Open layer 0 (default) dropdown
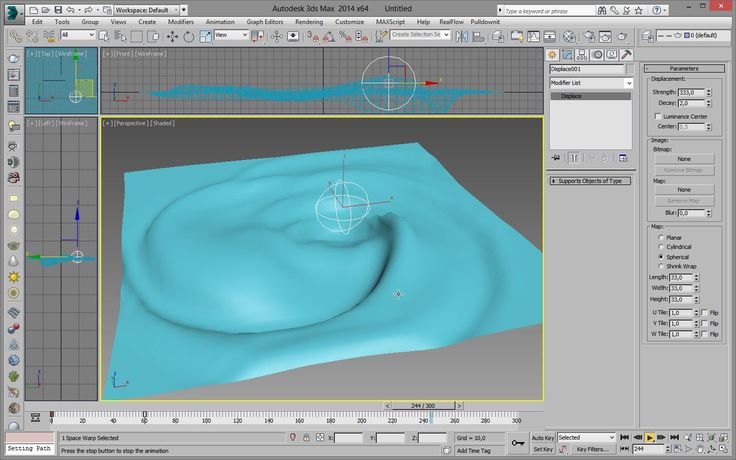 point(694,35)
